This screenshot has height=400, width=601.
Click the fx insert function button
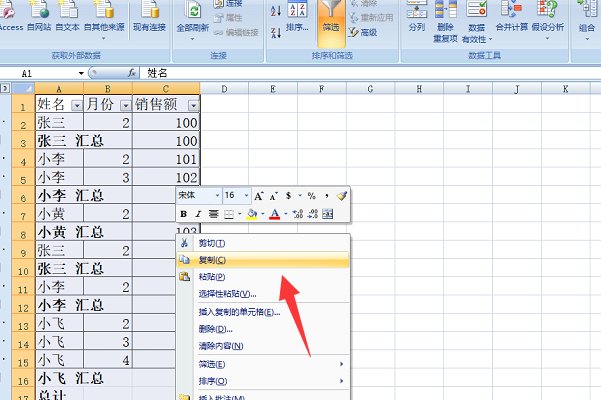click(x=131, y=73)
